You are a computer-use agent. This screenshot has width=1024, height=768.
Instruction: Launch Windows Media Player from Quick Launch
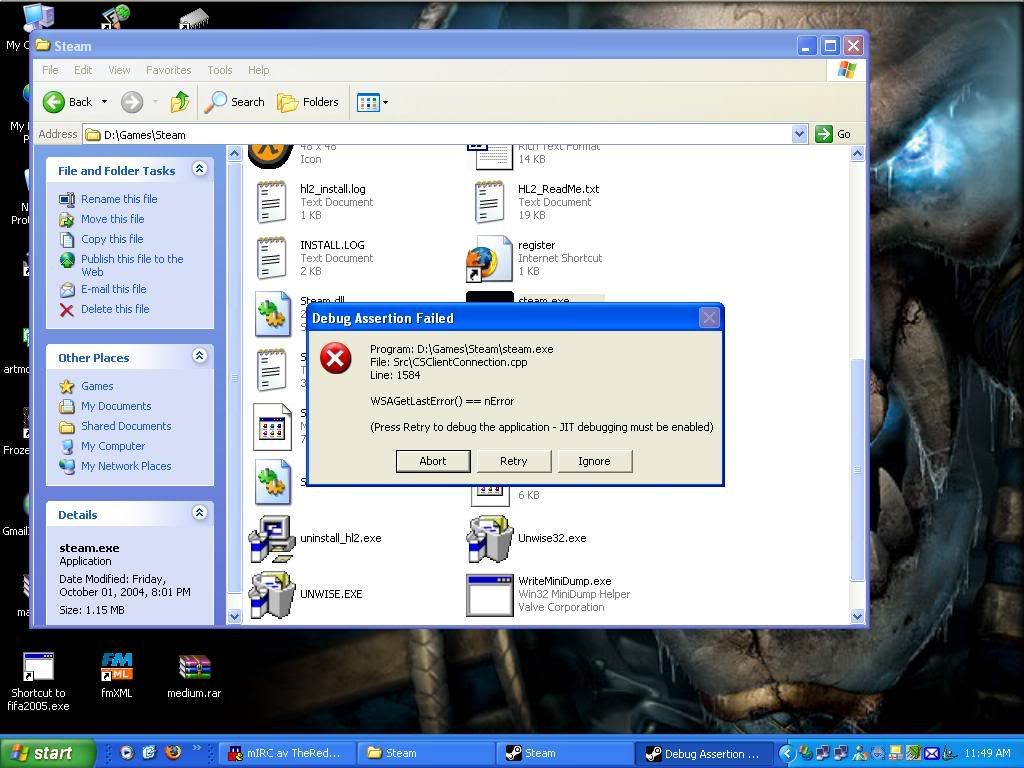127,752
